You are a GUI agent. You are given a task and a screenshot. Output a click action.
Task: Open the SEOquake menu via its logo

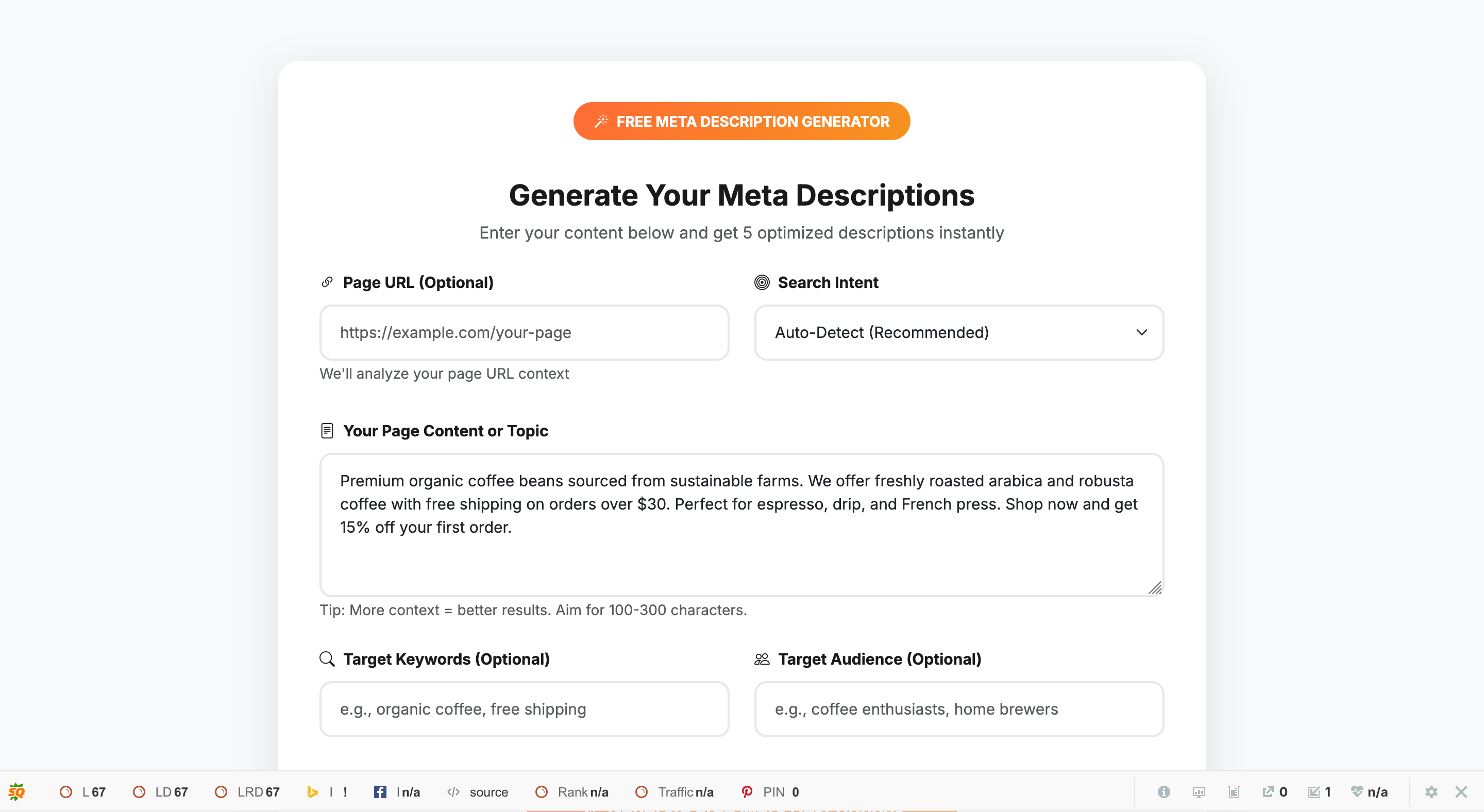point(15,792)
